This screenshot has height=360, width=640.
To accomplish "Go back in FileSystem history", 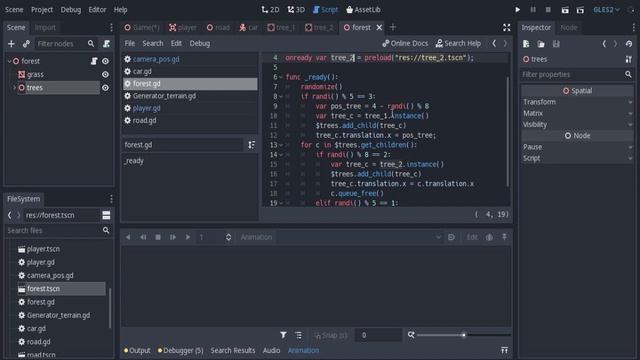I will 9,215.
